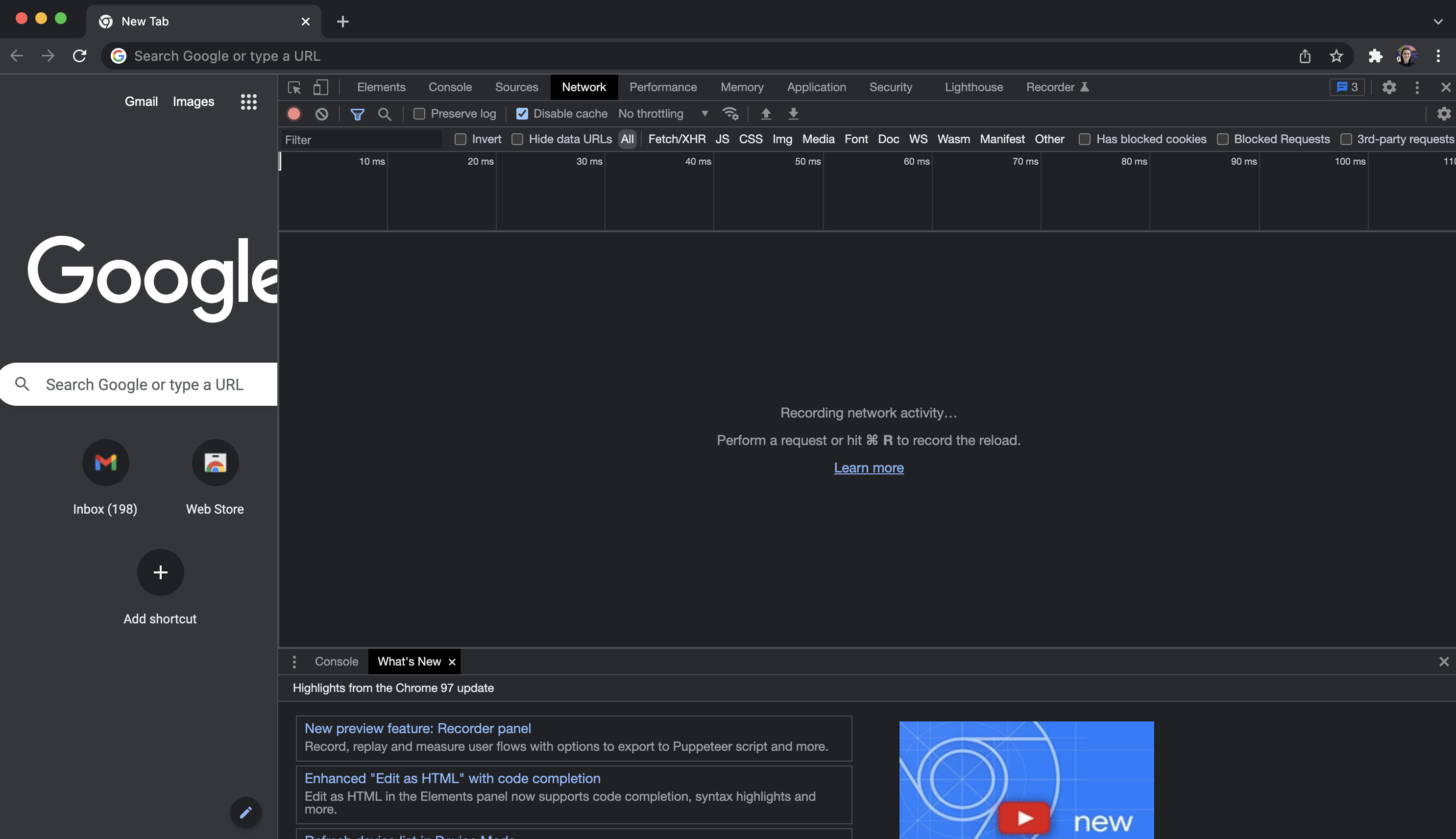Image resolution: width=1456 pixels, height=839 pixels.
Task: Open the Lighthouse tab
Action: [x=973, y=87]
